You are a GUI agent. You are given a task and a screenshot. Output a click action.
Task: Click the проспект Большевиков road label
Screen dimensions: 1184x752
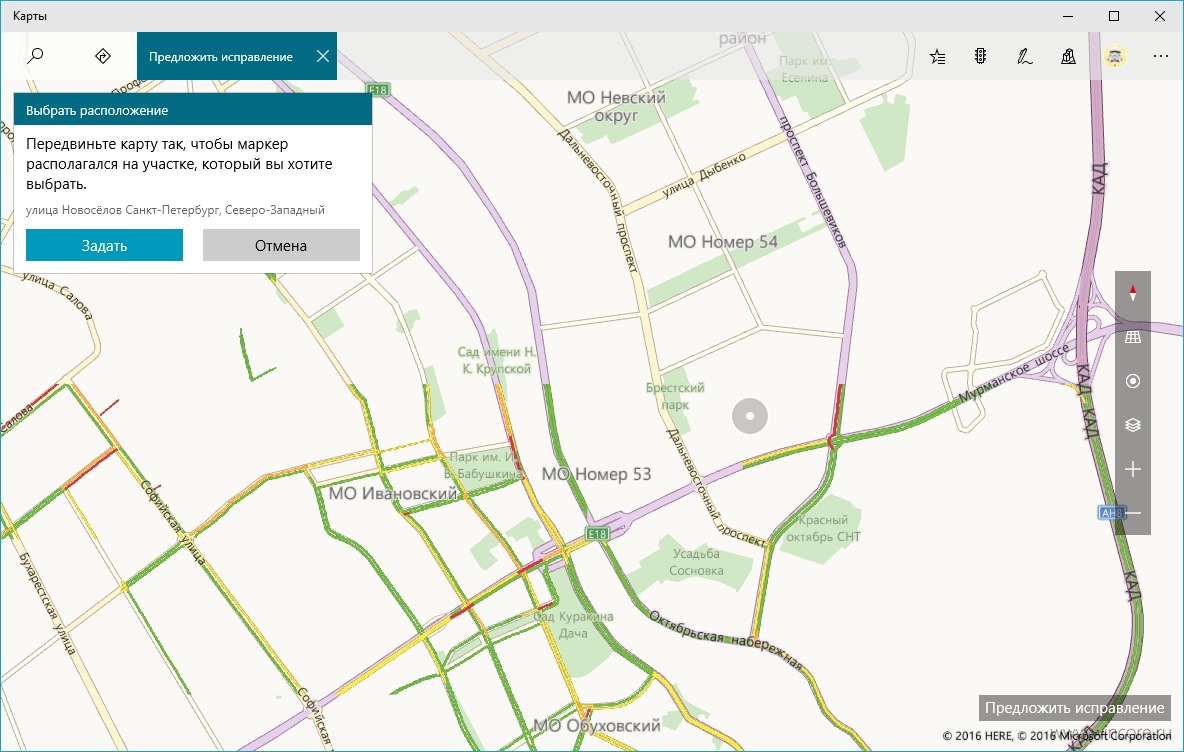click(812, 182)
